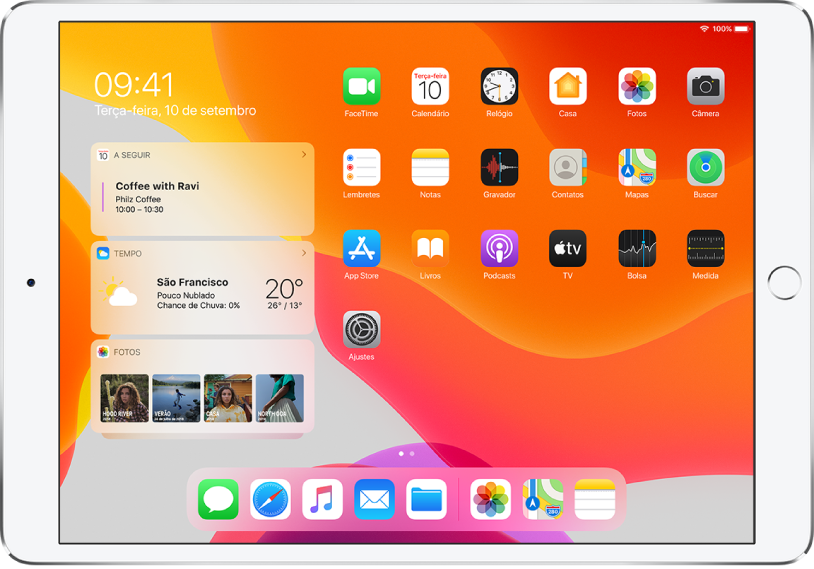
Task: Open the Verão photo memory
Action: point(176,398)
